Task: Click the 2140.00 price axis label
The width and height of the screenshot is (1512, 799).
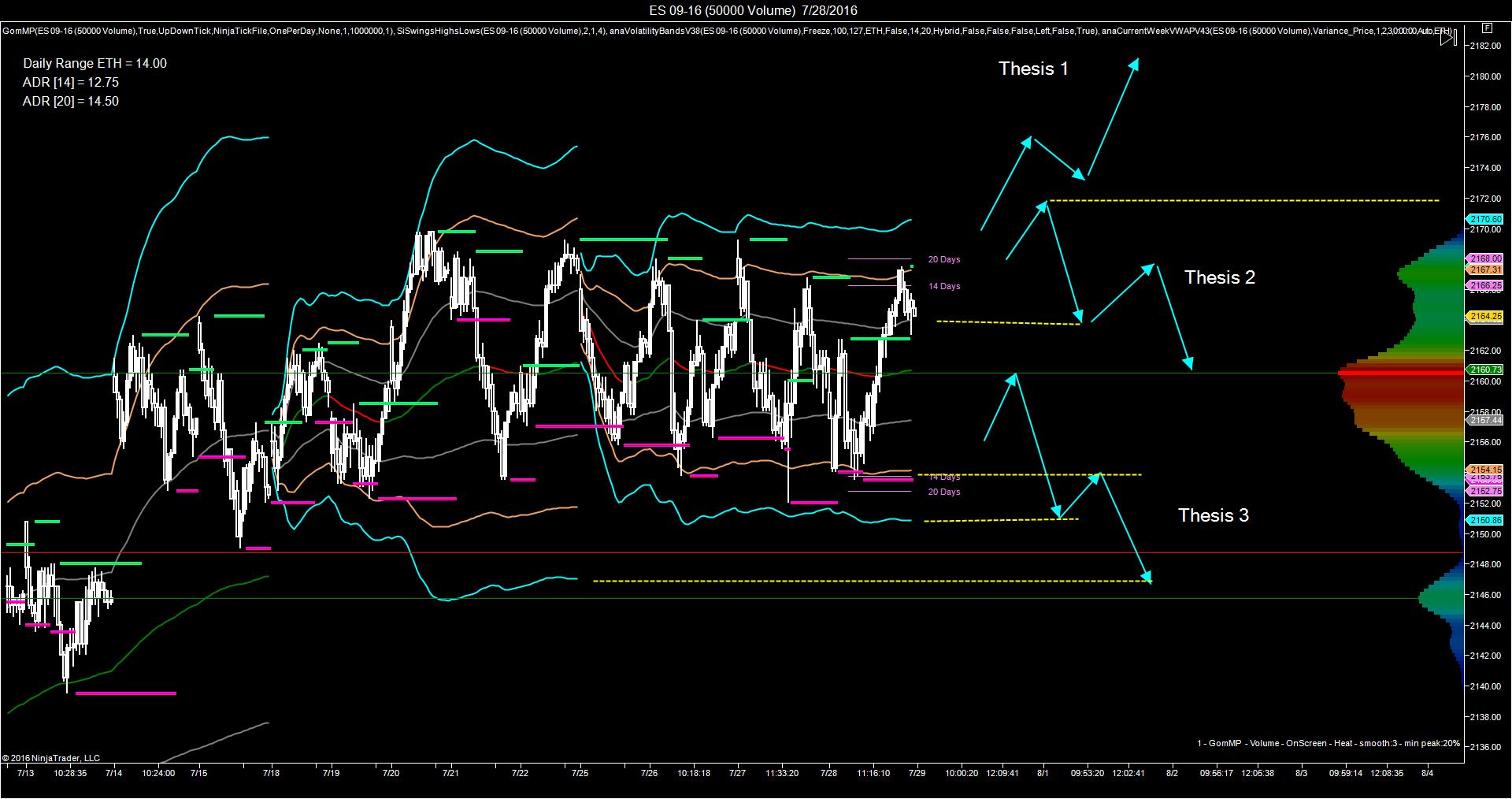Action: 1485,686
